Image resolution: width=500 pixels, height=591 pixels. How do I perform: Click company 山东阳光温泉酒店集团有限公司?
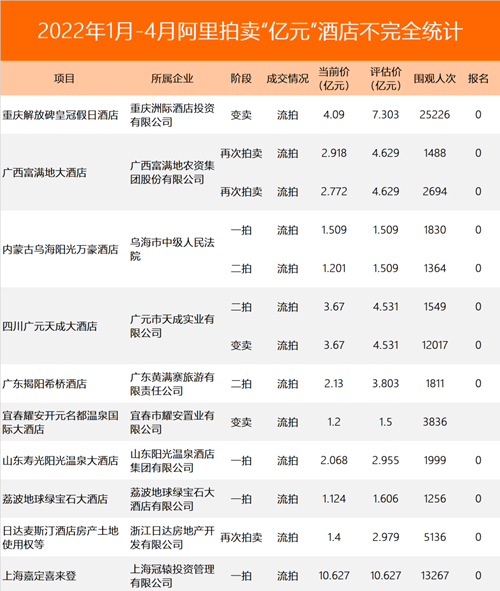[172, 461]
